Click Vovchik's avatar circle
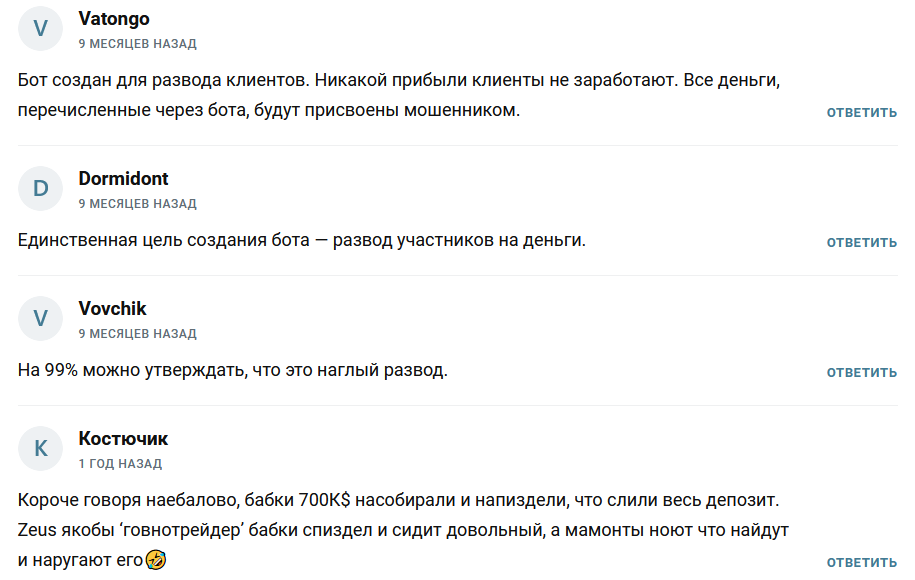This screenshot has width=915, height=580. (40, 319)
